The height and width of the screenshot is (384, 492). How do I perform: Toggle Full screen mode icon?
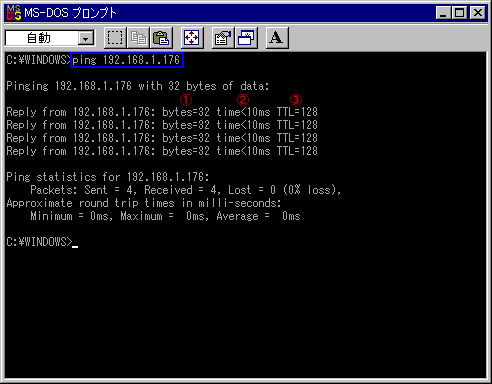pos(192,38)
